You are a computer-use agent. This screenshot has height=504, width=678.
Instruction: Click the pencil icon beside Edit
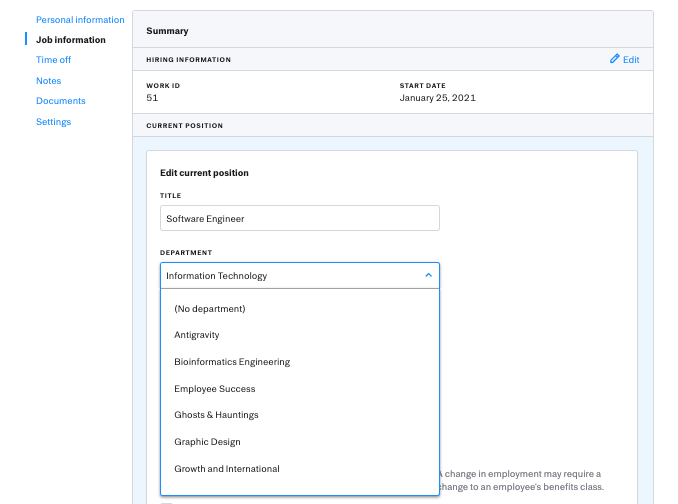[x=614, y=59]
